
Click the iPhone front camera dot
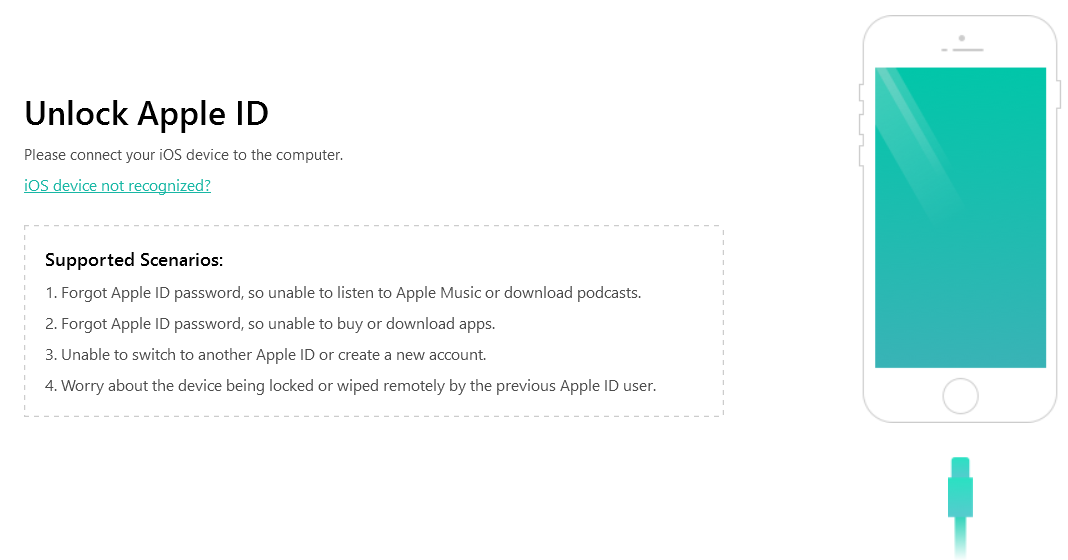[x=961, y=38]
